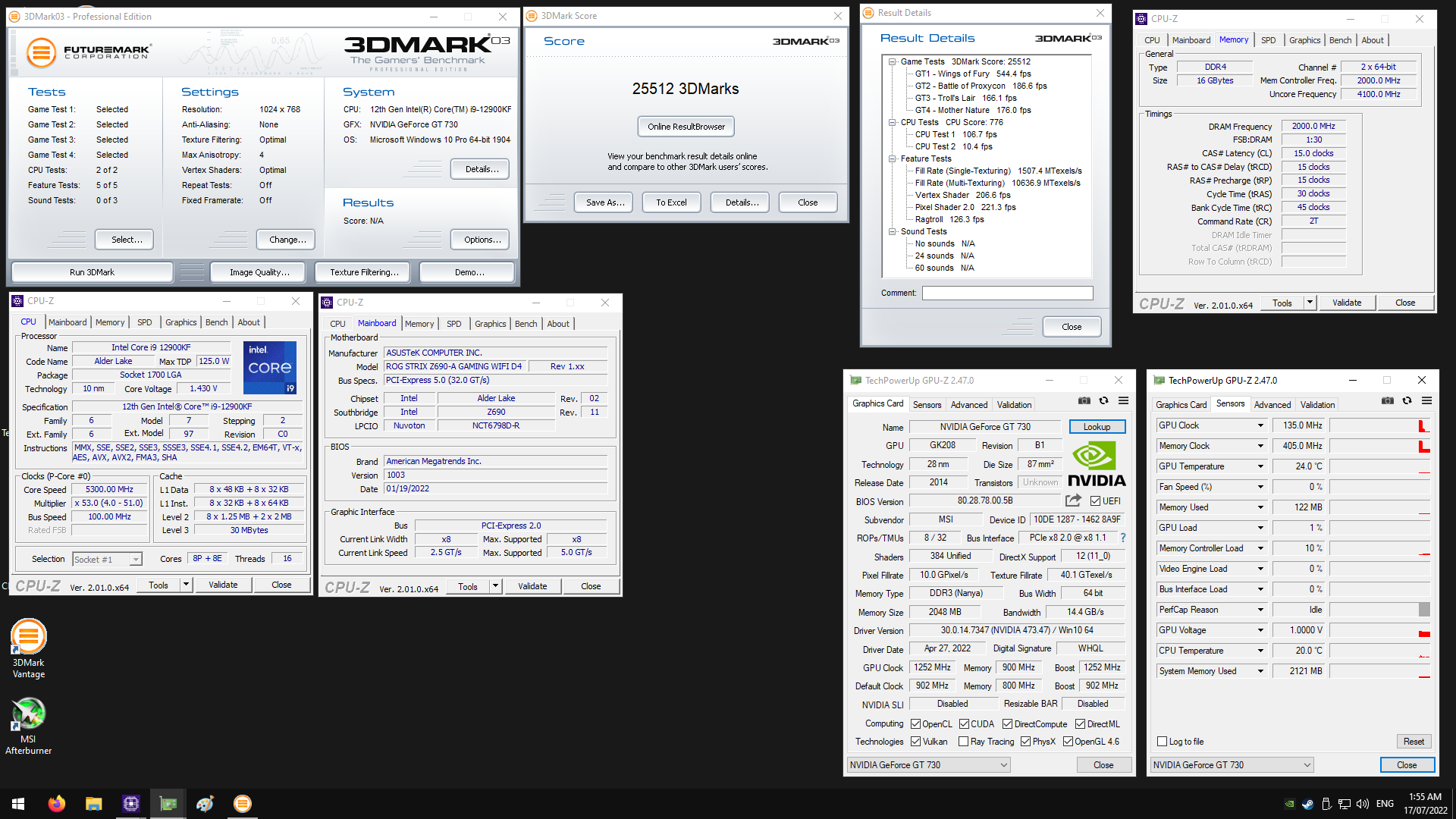Click the NVIDIA logo in GPU-Z
The image size is (1456, 819).
(x=1097, y=464)
